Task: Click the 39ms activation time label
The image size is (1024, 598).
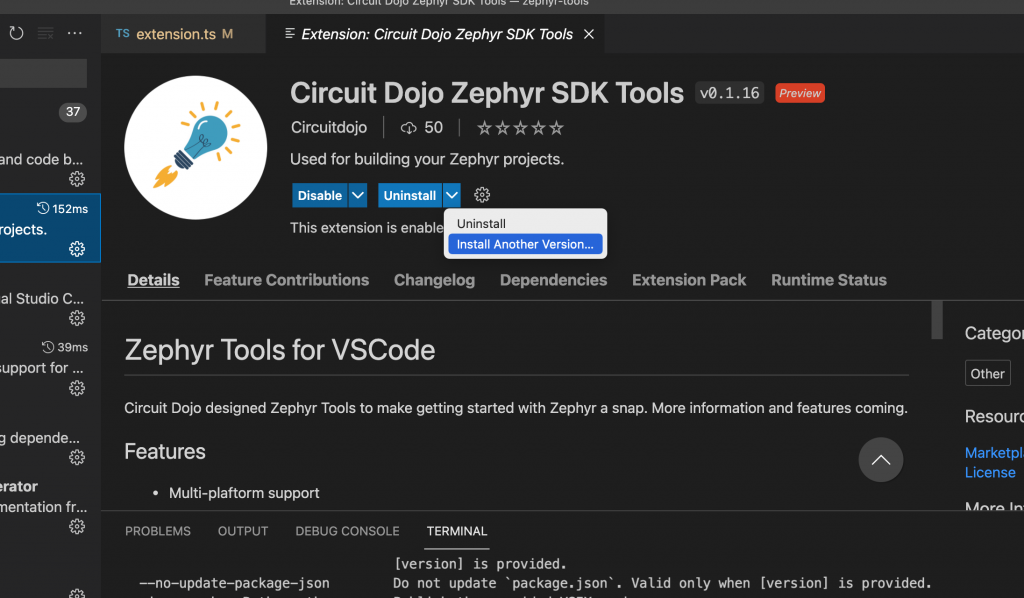Action: (65, 347)
